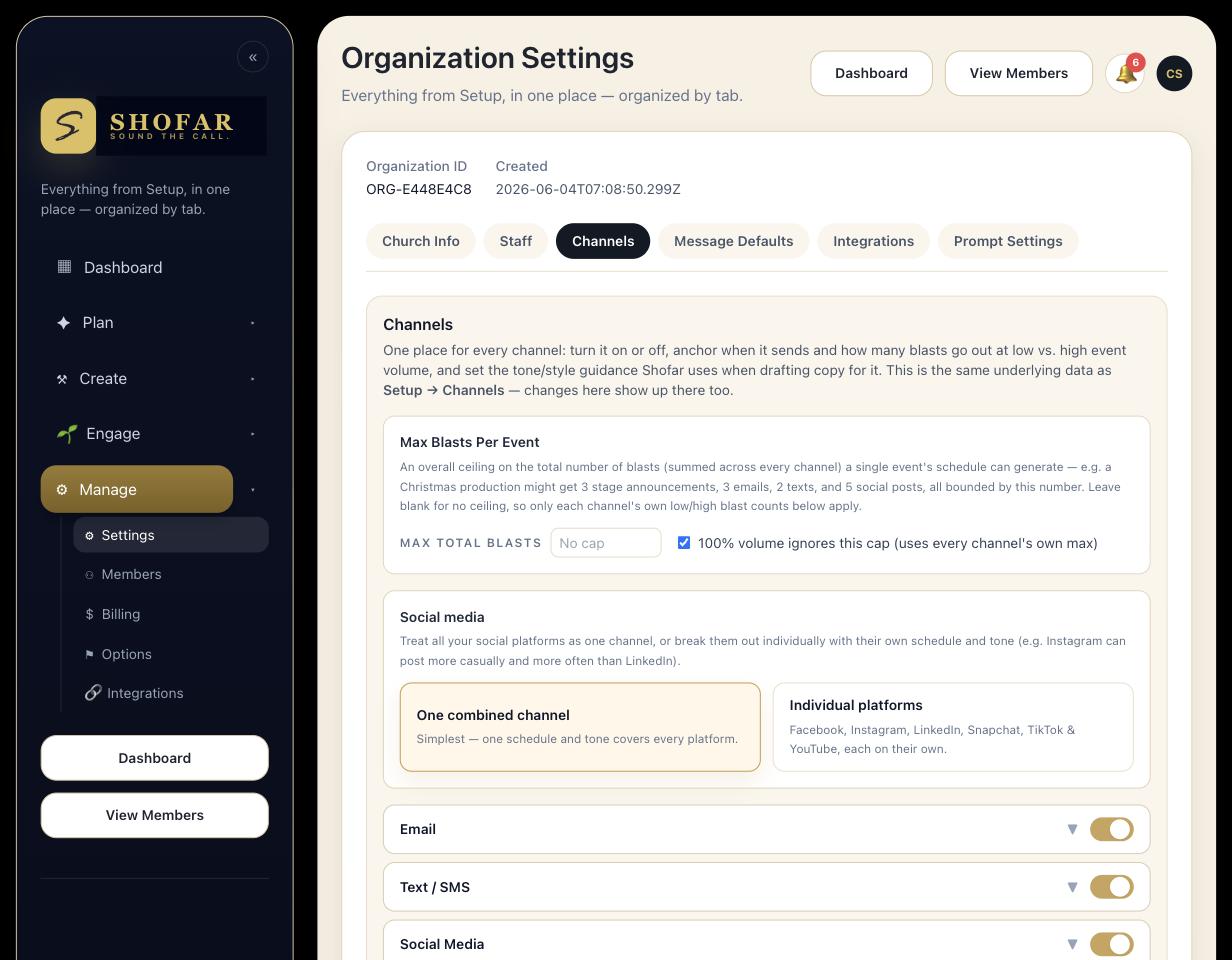Click the Max Total Blasts input field

coord(606,543)
